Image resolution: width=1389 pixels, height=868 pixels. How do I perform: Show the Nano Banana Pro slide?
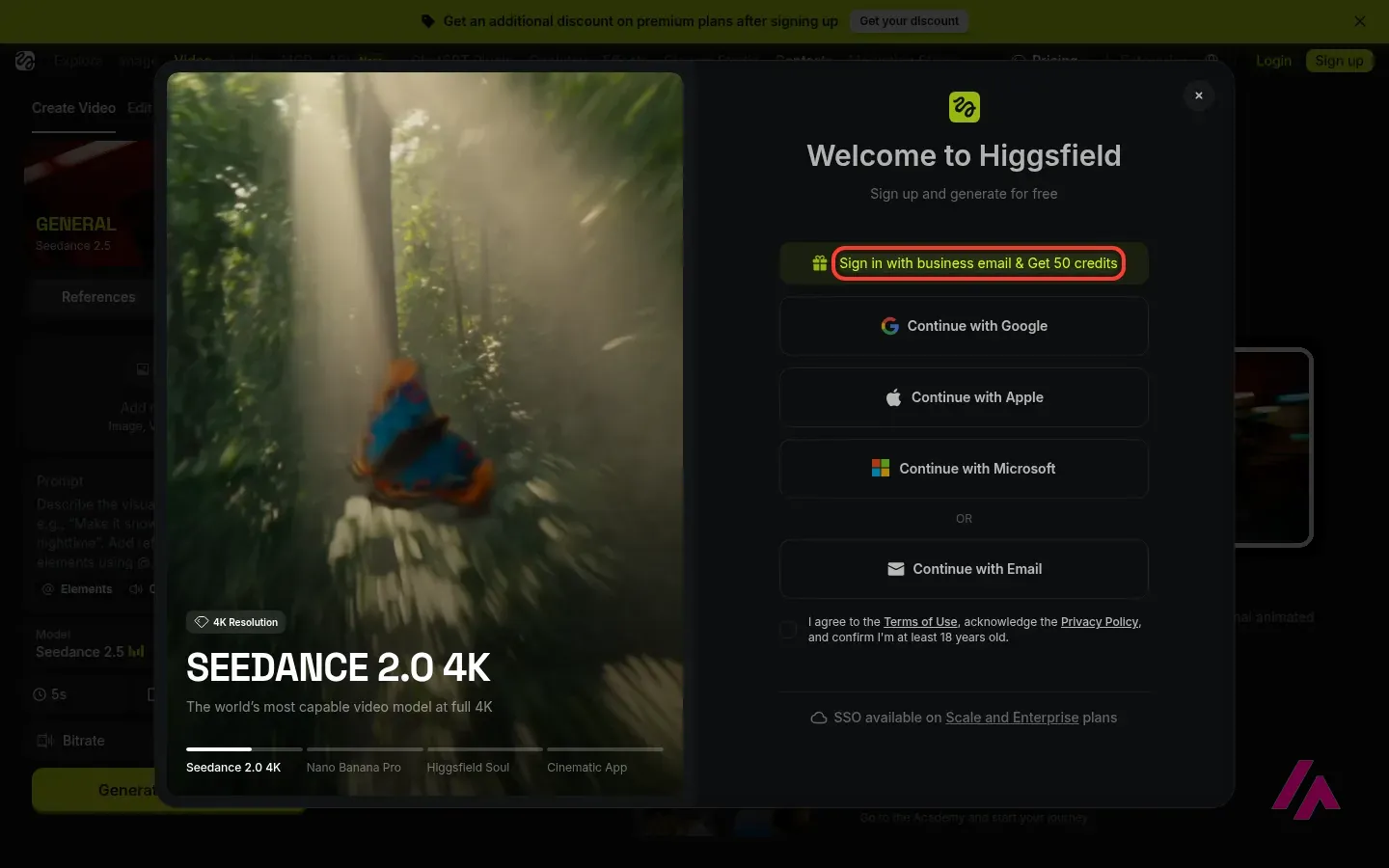pos(354,768)
